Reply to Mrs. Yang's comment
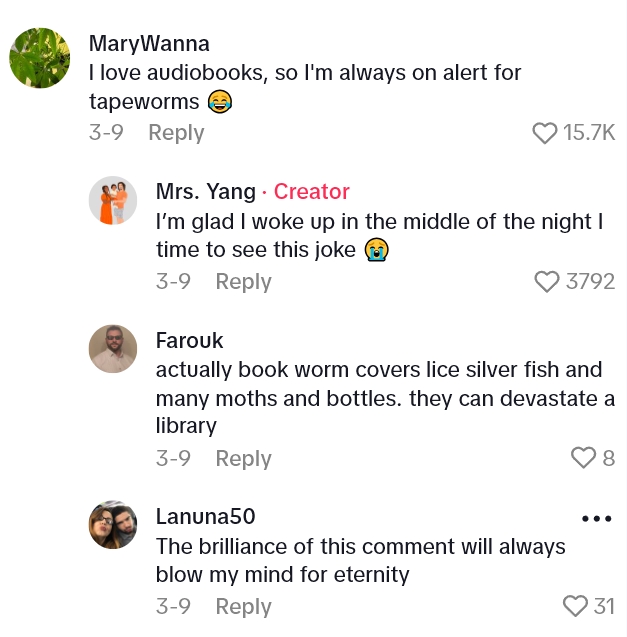Viewport: 627px width, 637px height. [243, 282]
